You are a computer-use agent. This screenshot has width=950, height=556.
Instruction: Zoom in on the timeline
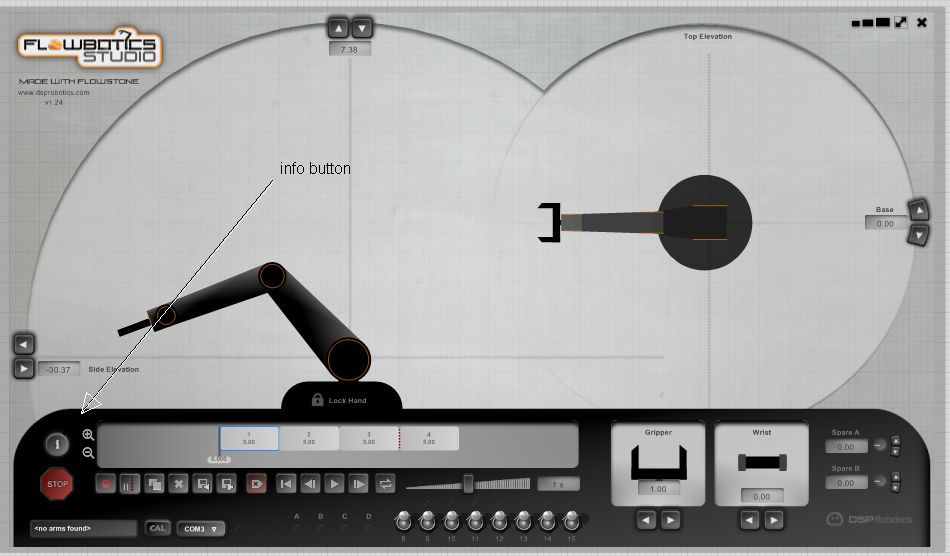[x=88, y=435]
